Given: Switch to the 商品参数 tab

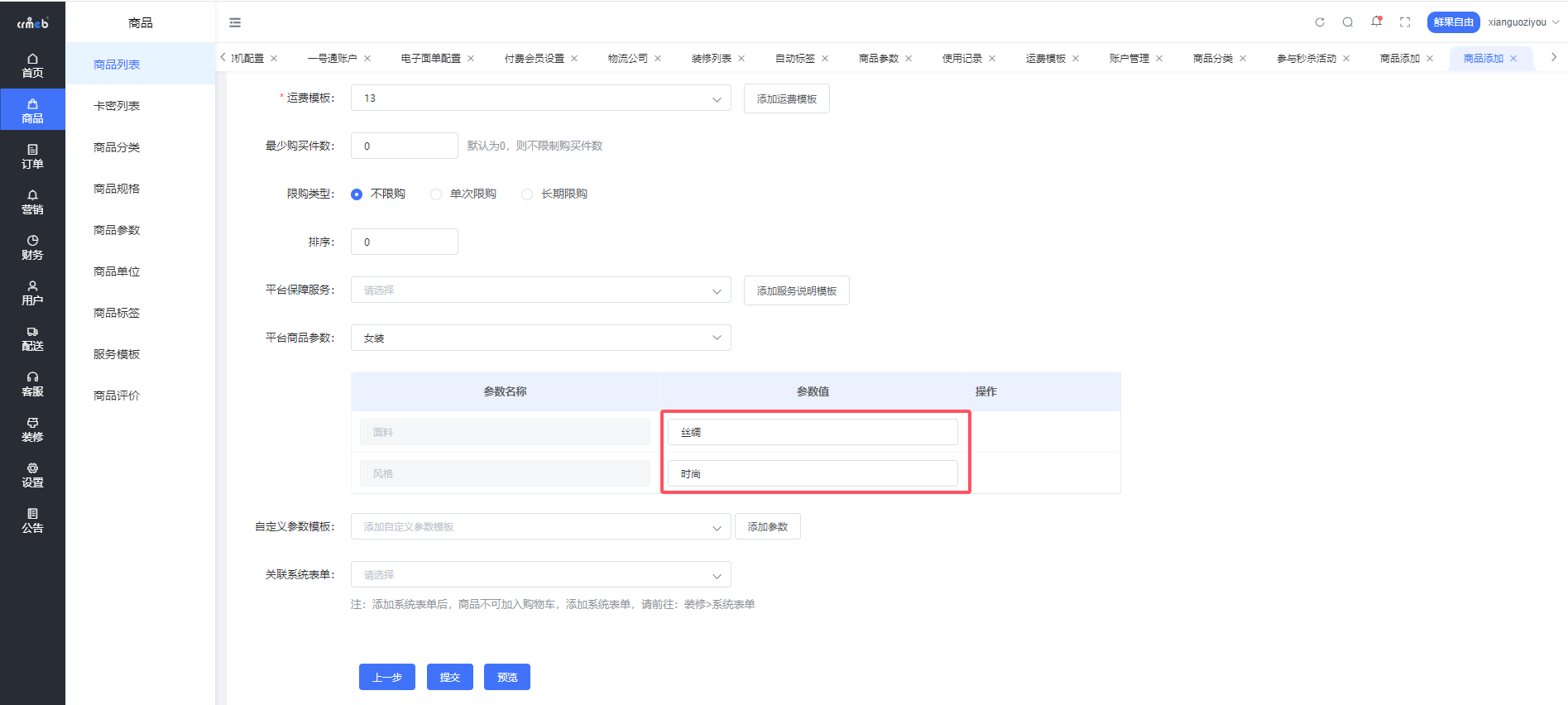Looking at the screenshot, I should tap(878, 59).
